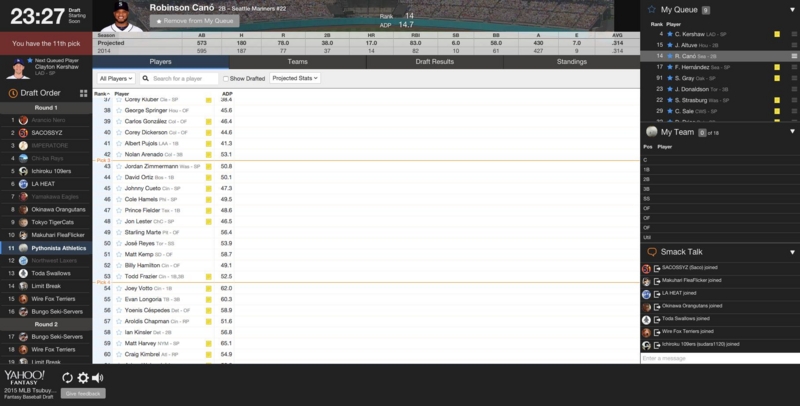Star Joey Votto to queue him
The width and height of the screenshot is (800, 406).
pos(119,289)
